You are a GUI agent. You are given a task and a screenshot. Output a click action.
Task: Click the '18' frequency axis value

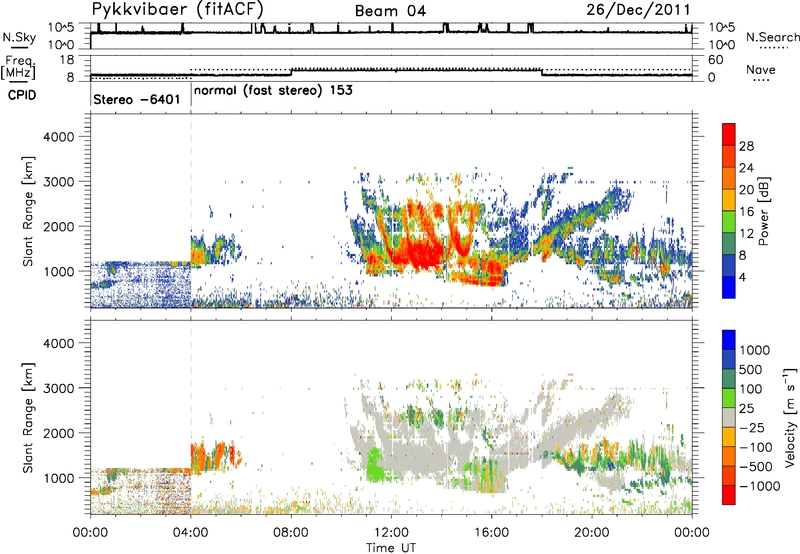[x=66, y=59]
